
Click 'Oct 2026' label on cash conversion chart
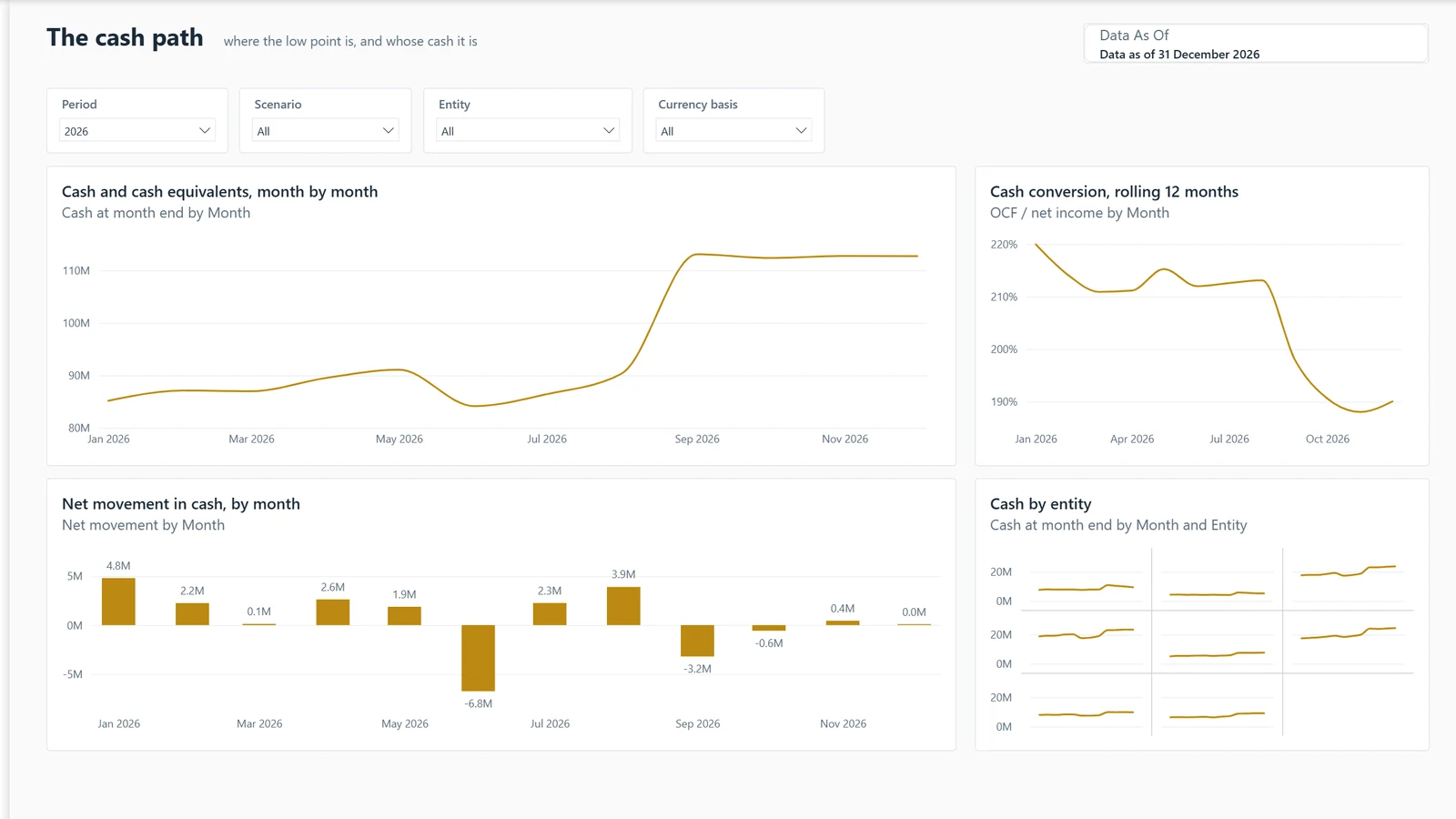click(x=1327, y=439)
